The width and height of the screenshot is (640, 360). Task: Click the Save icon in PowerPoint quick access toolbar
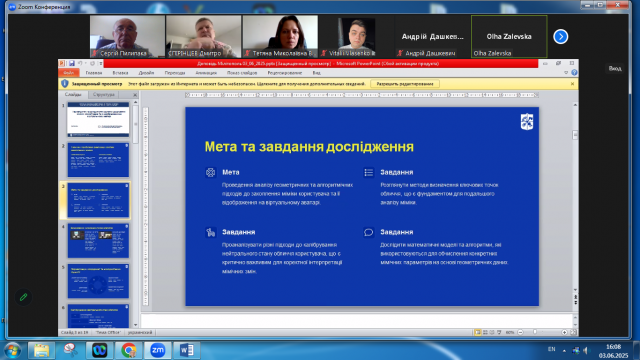(x=72, y=63)
